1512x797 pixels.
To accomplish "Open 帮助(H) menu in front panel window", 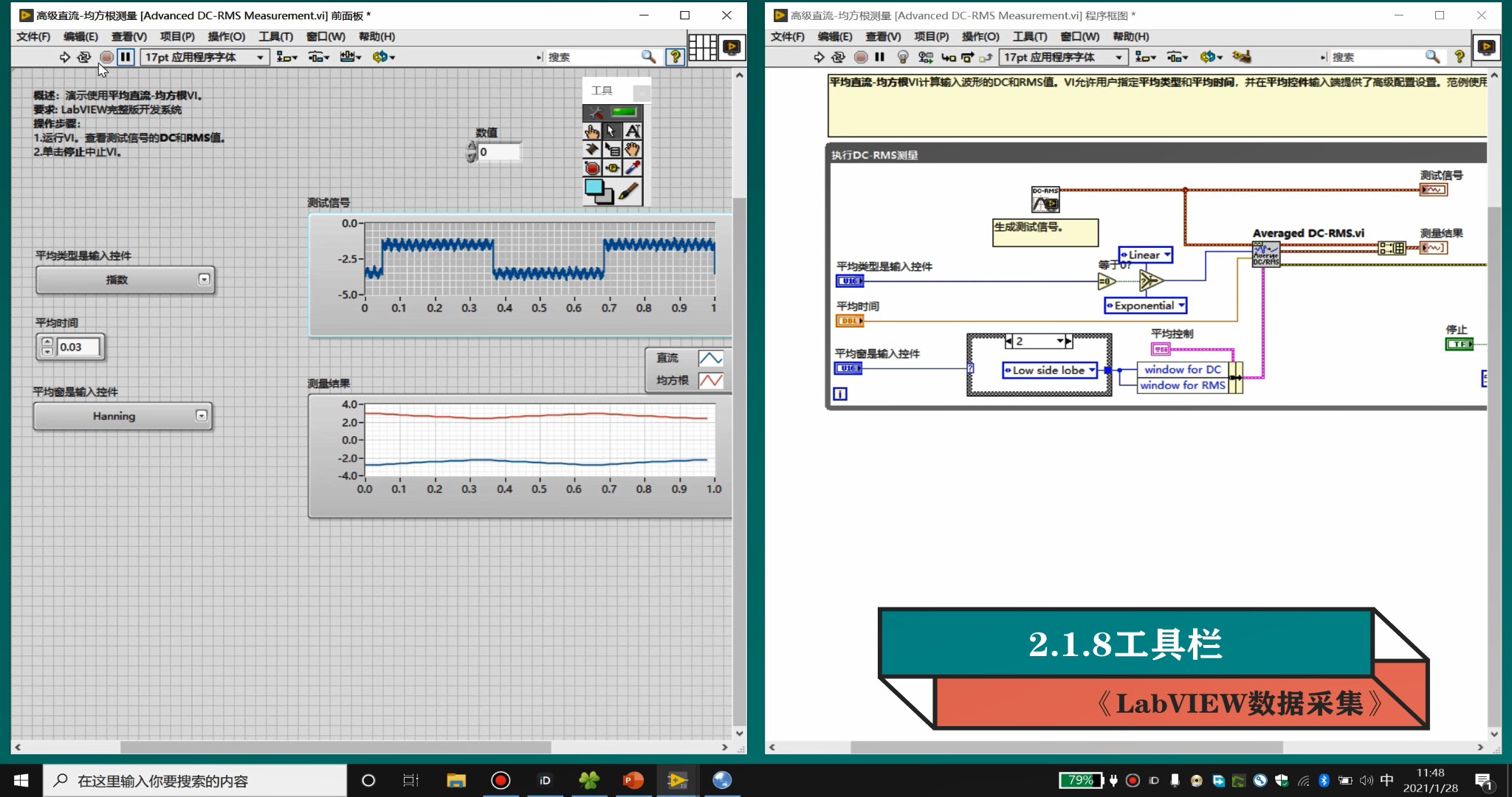I will click(377, 36).
